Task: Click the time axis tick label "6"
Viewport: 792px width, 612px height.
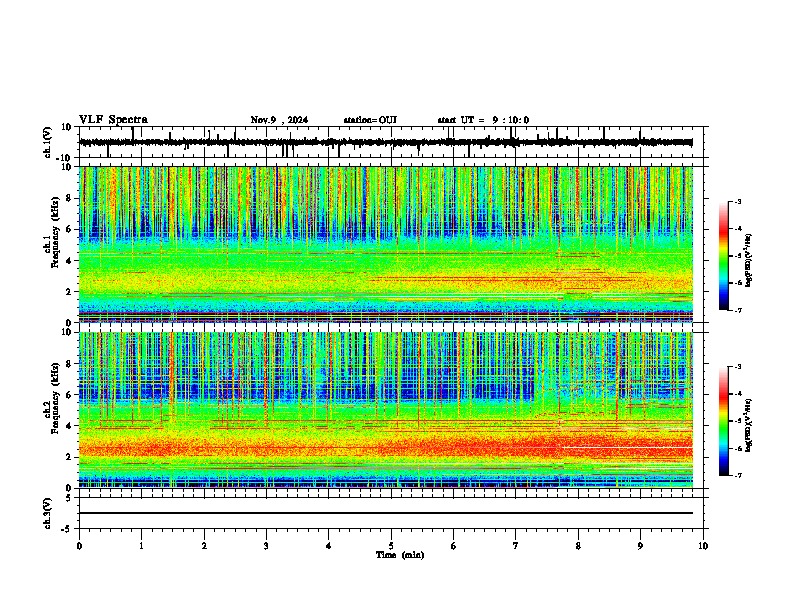Action: [454, 546]
